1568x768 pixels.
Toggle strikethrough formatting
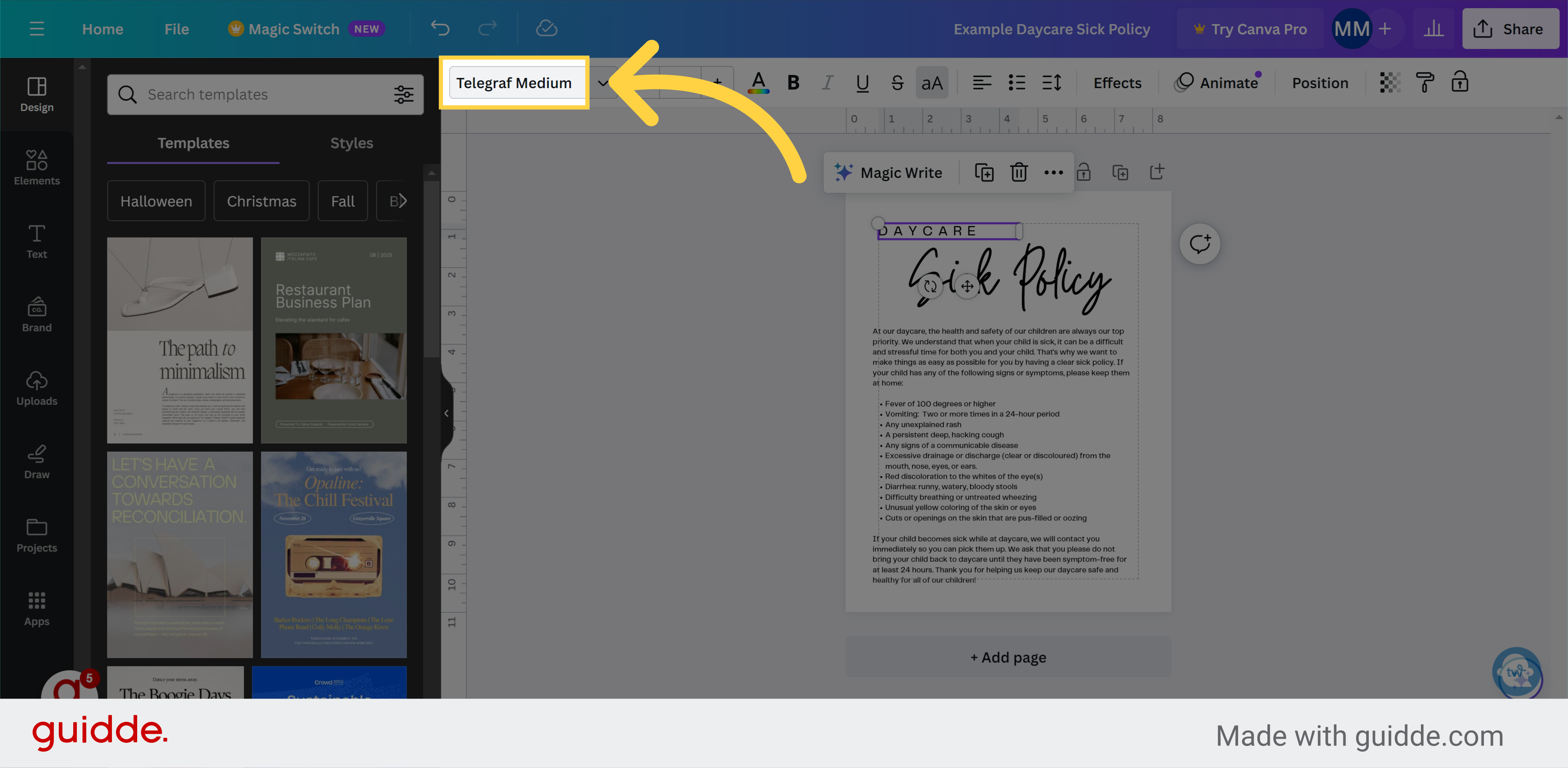pos(897,83)
